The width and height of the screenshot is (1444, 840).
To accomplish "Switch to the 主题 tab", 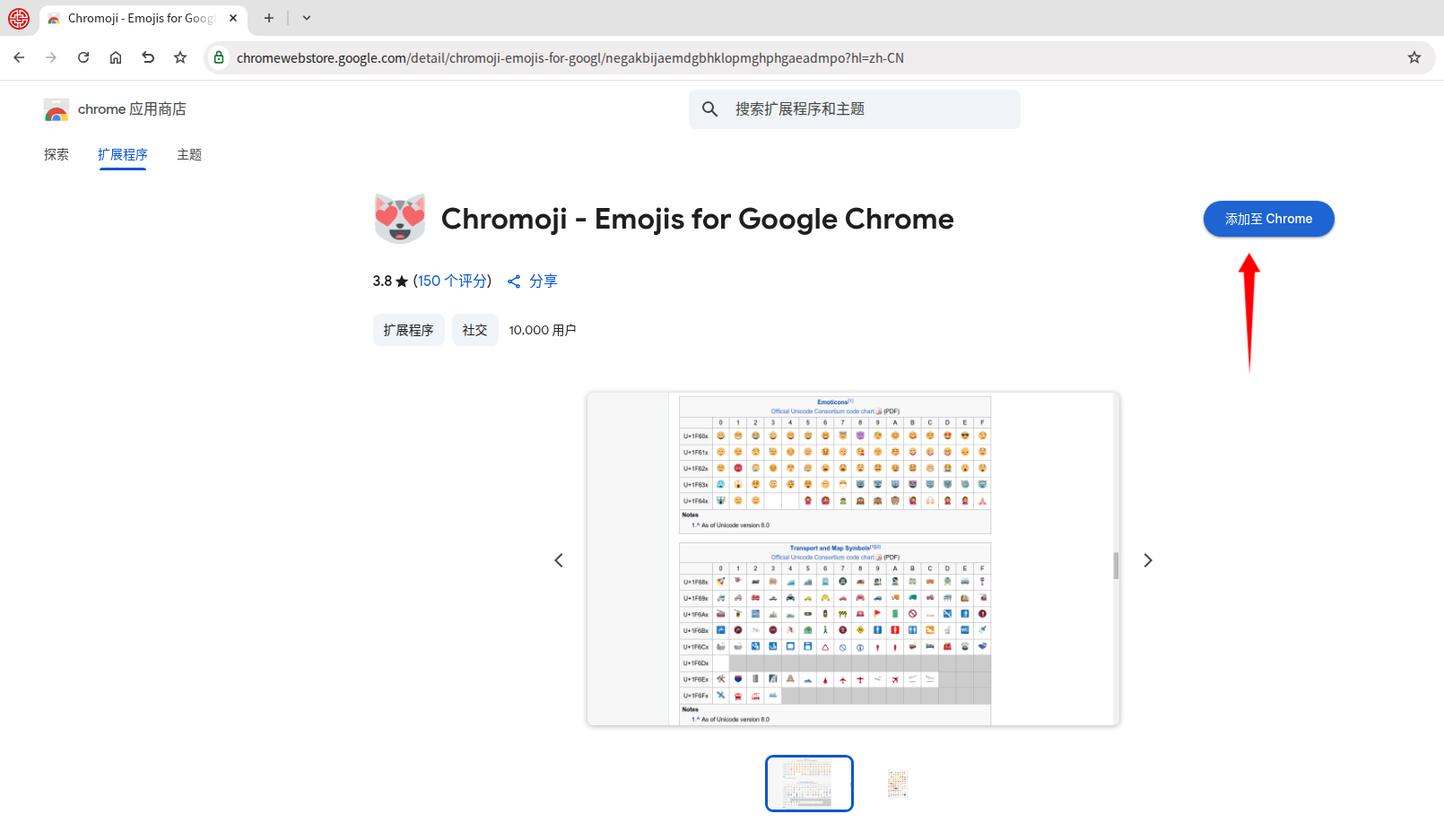I will 189,154.
